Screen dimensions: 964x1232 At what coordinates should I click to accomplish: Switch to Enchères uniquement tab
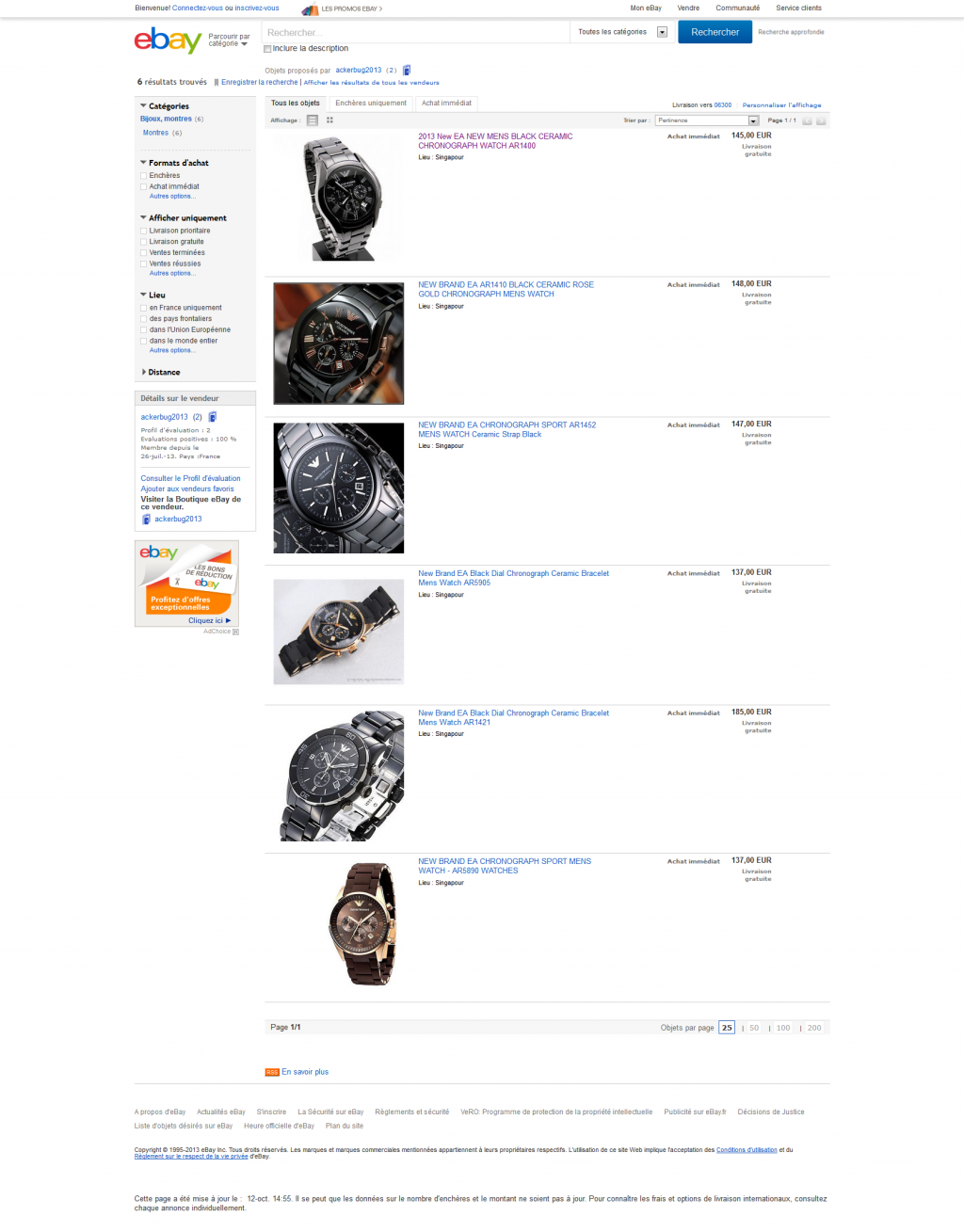[x=371, y=104]
